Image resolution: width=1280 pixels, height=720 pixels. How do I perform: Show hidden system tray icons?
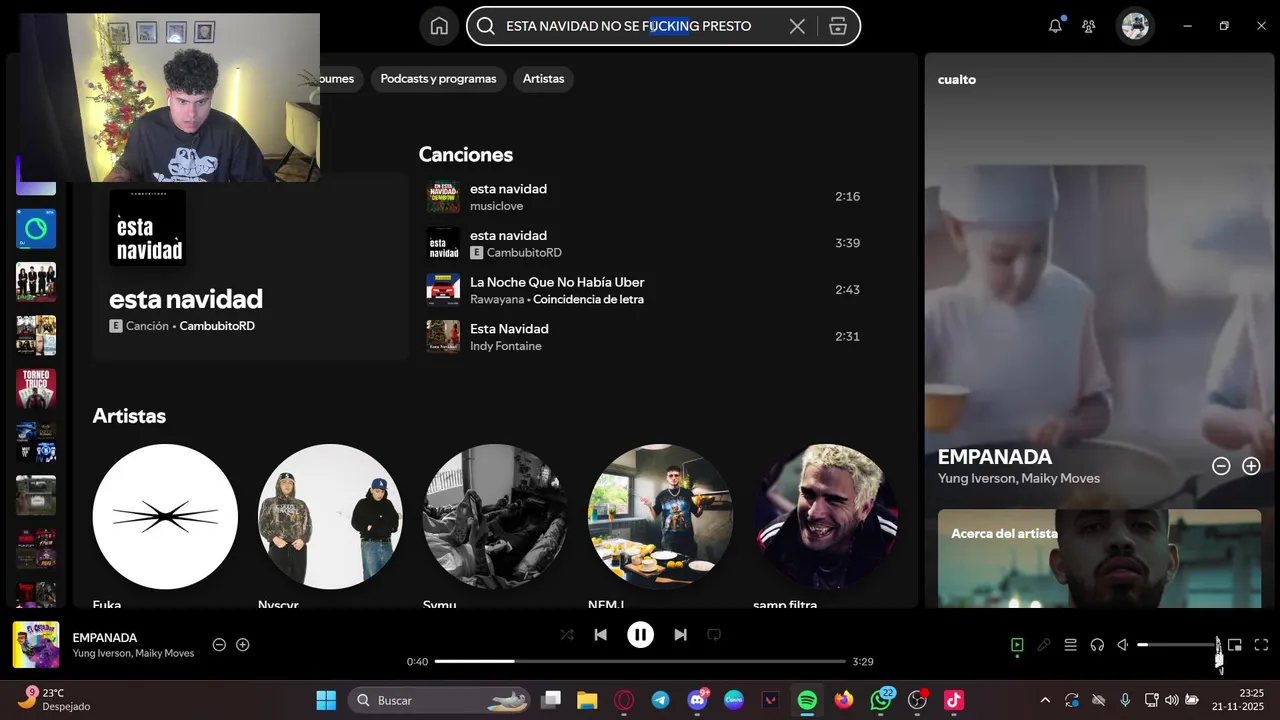tap(1045, 700)
